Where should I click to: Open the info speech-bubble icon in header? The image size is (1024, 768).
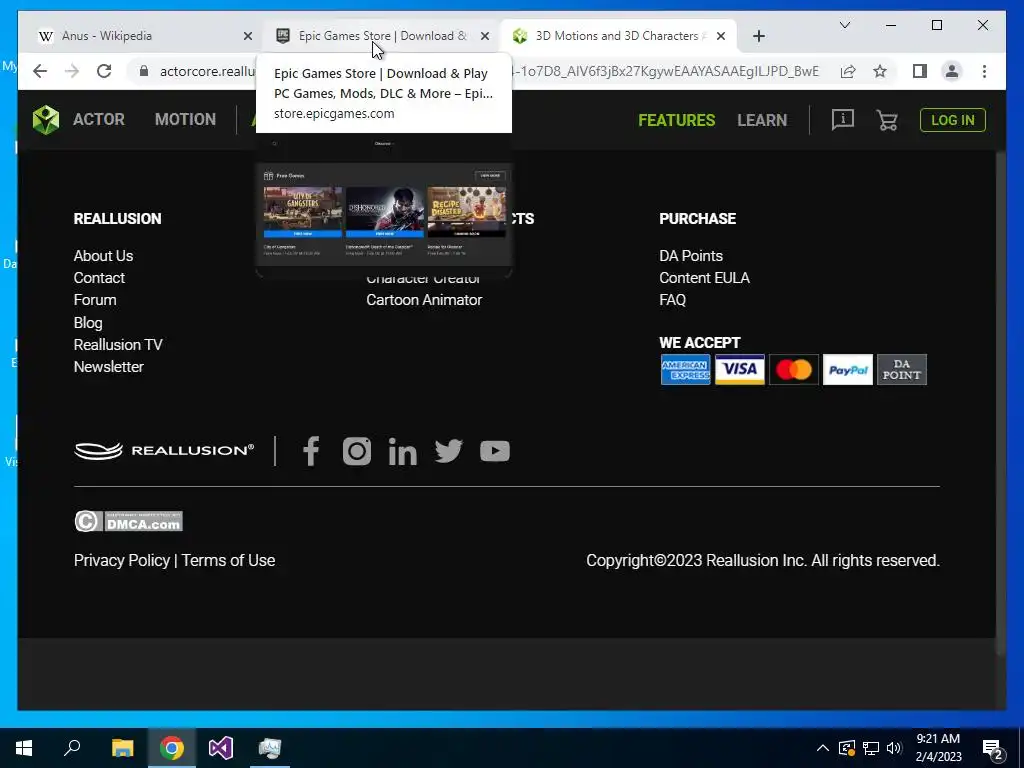pyautogui.click(x=842, y=120)
